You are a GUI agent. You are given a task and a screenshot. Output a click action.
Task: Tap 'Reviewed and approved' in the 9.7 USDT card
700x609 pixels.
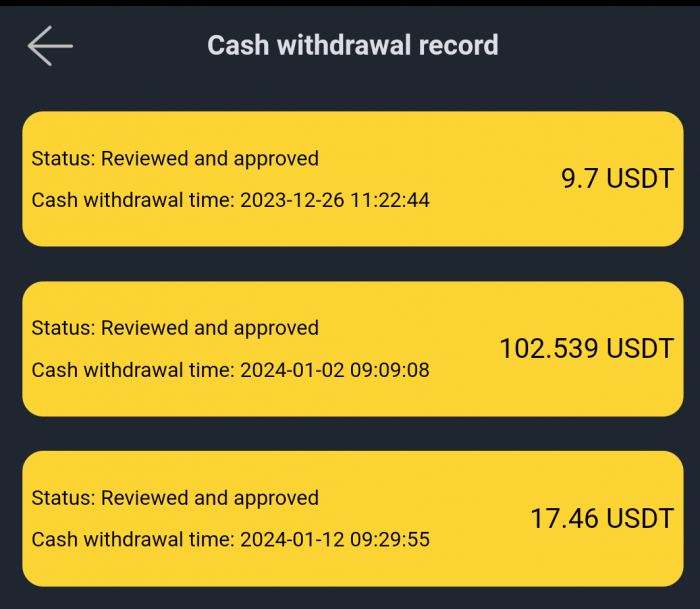210,158
